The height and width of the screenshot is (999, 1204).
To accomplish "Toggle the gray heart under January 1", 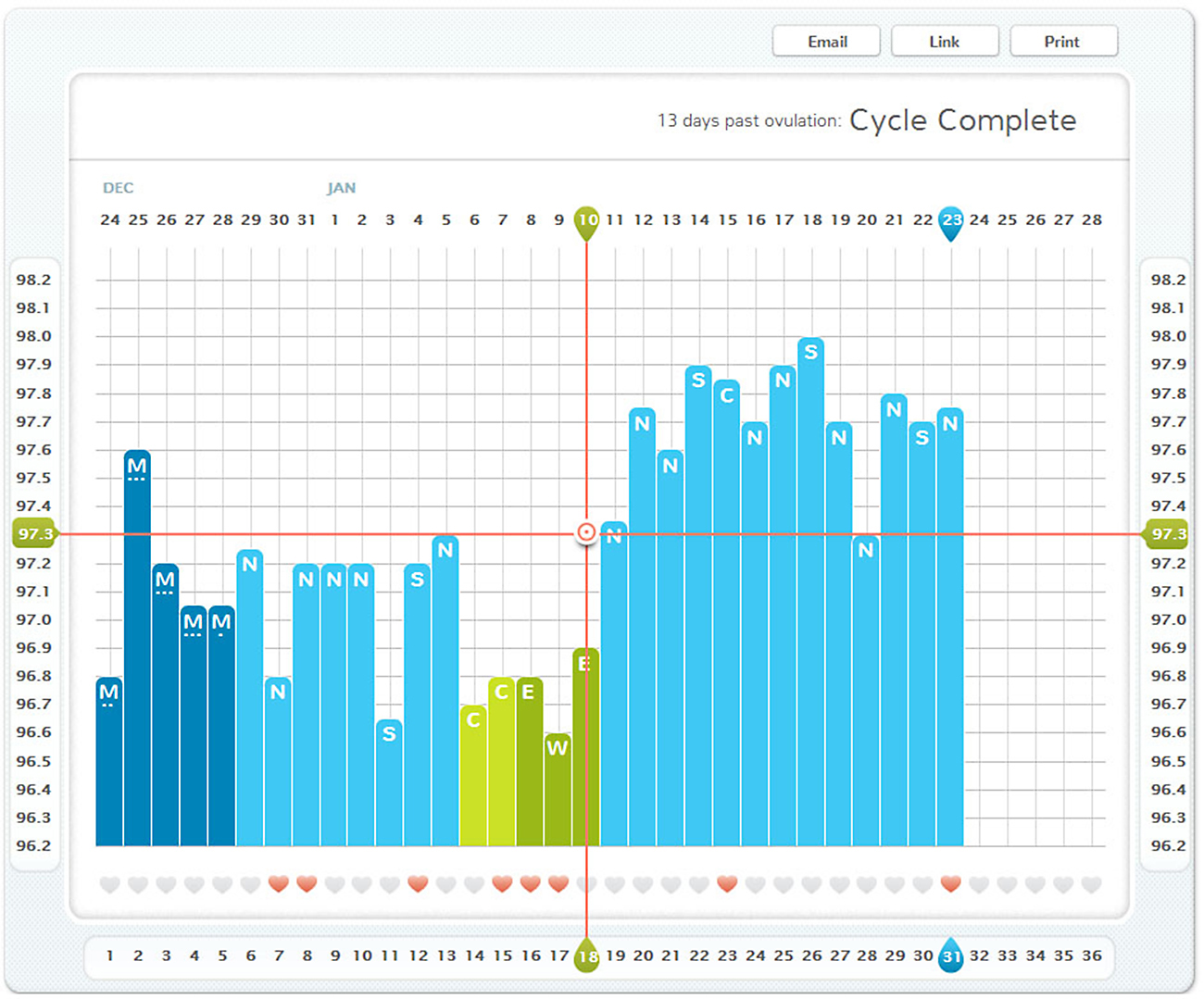I will pyautogui.click(x=334, y=884).
